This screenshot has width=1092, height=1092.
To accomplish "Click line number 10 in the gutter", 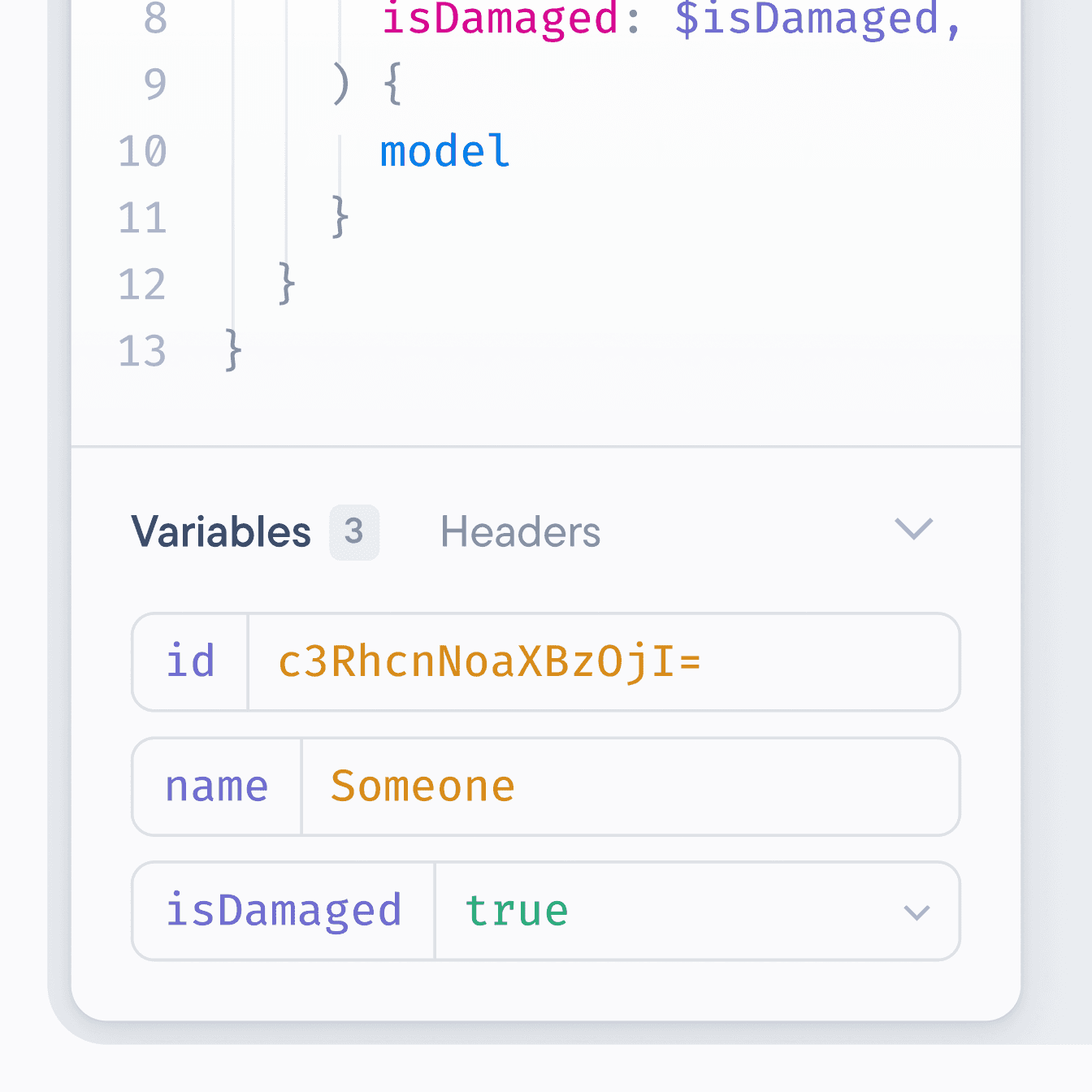I will (x=143, y=151).
